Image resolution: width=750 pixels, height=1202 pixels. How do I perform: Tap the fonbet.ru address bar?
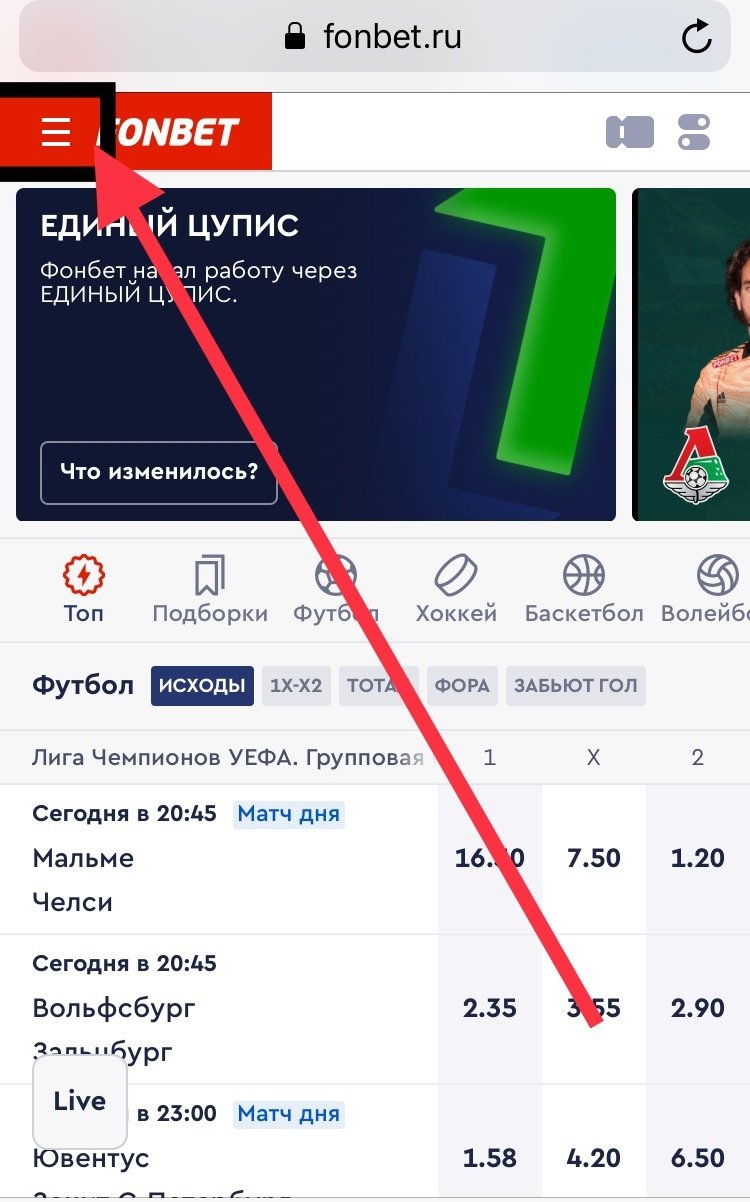[x=375, y=38]
